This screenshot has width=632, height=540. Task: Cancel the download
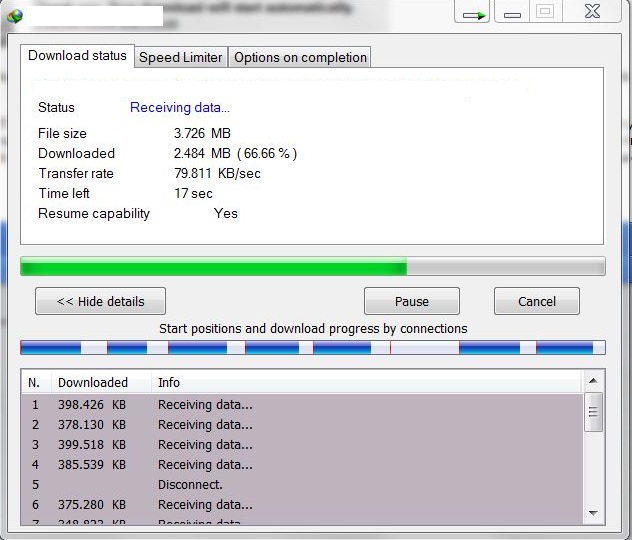point(536,301)
